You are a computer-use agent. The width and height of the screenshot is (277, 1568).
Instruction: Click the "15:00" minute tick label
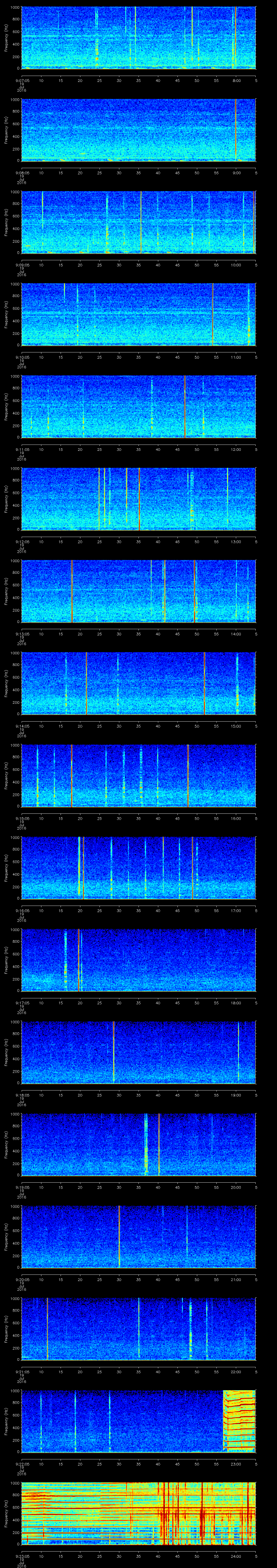point(236,726)
